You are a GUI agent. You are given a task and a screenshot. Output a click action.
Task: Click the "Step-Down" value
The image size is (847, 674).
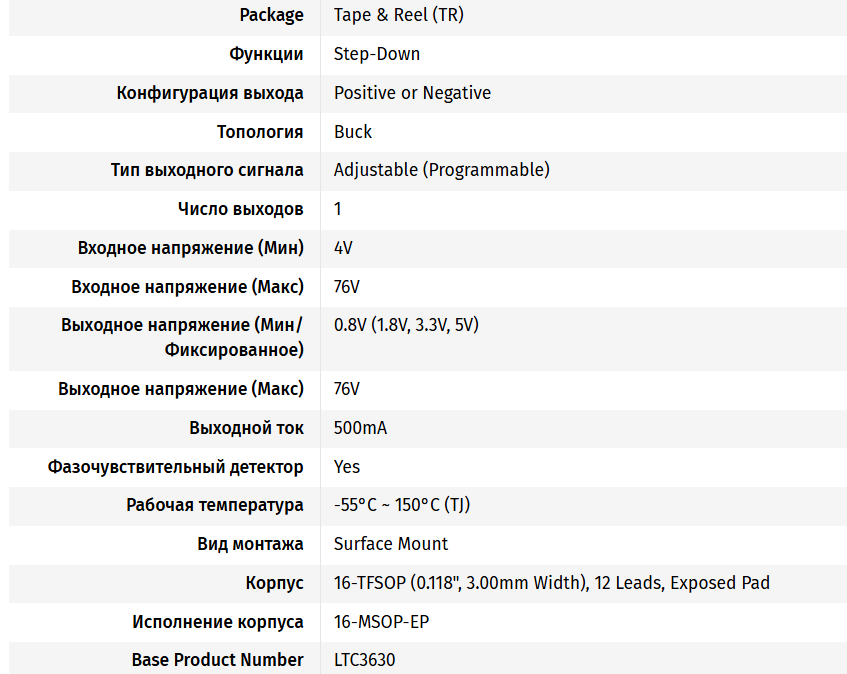click(x=377, y=54)
